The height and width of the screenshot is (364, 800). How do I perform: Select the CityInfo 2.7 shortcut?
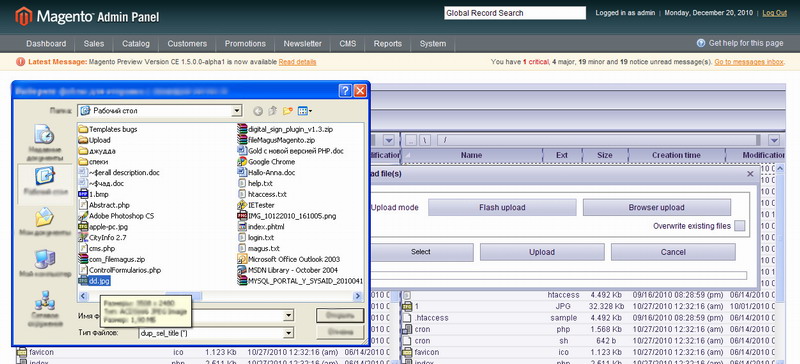click(102, 237)
